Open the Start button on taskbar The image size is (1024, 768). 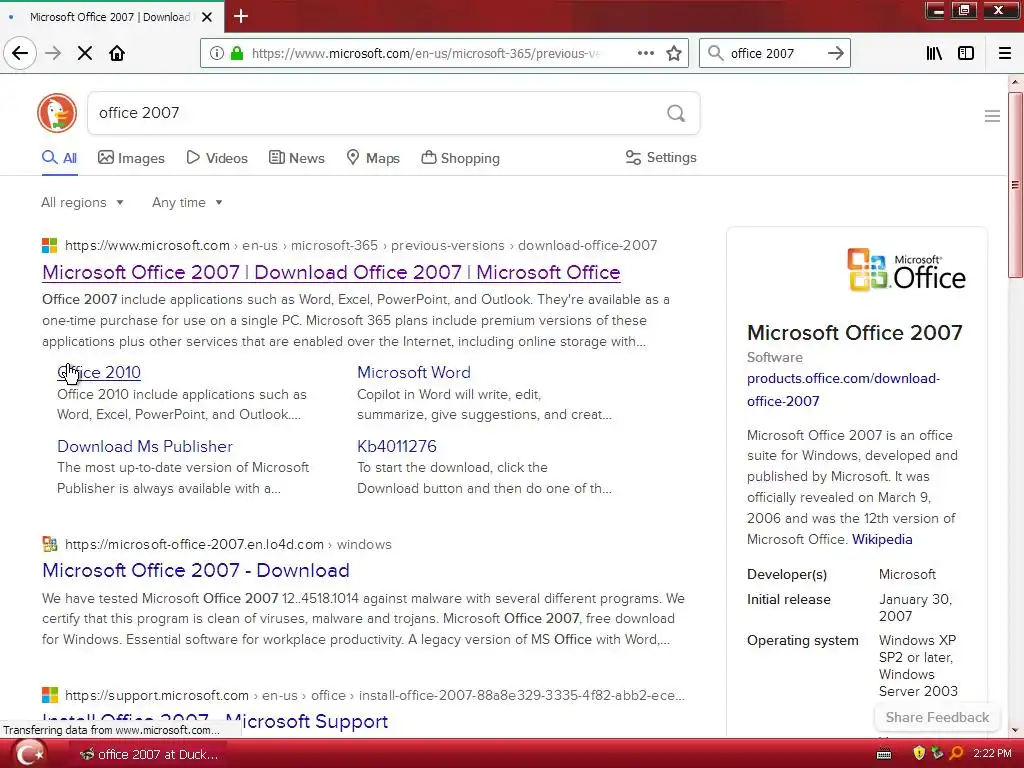pyautogui.click(x=29, y=754)
